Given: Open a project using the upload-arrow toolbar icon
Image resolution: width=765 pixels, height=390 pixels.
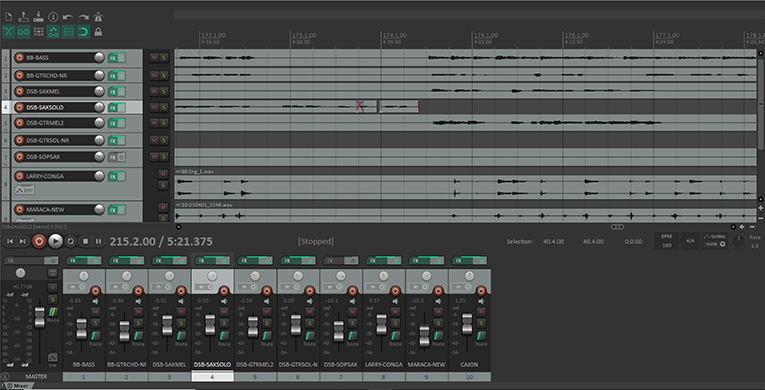Looking at the screenshot, I should coord(23,17).
